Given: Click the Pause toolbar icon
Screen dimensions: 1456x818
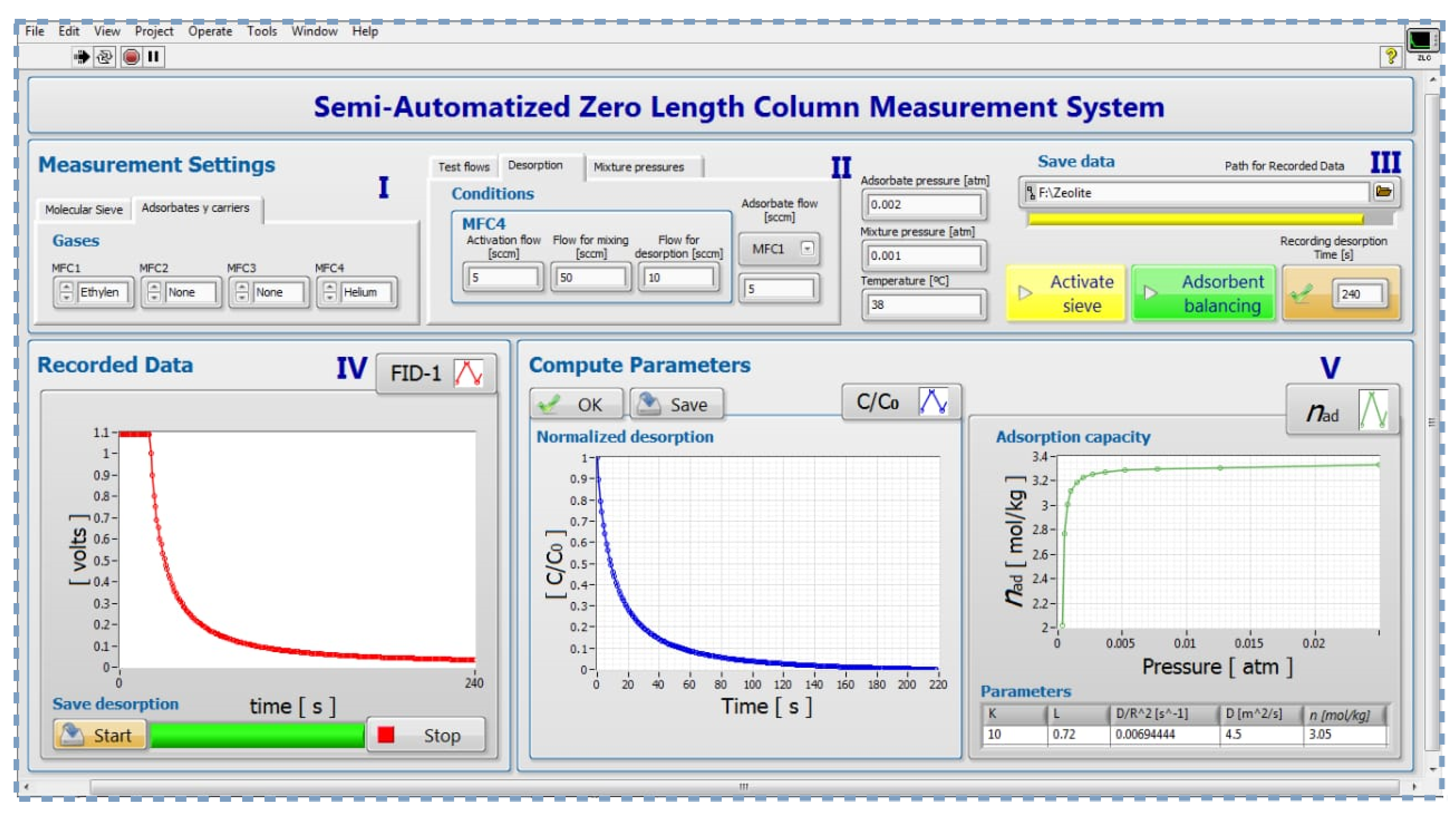Looking at the screenshot, I should pos(153,56).
